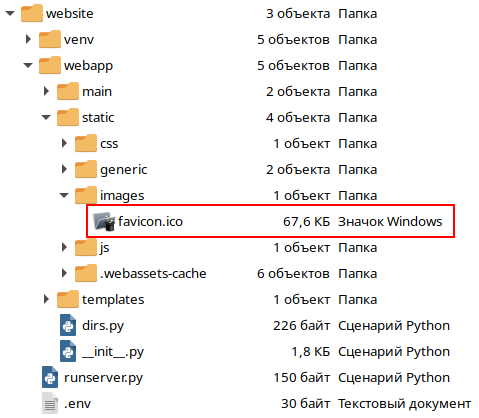Collapse the images folder

(64, 195)
